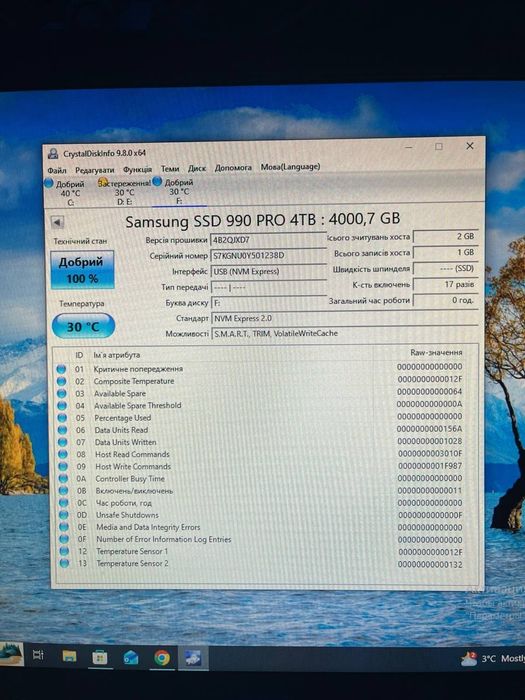This screenshot has height=700, width=525.
Task: Click the status circle for Unsafe Shutdowns row
Action: (64, 515)
